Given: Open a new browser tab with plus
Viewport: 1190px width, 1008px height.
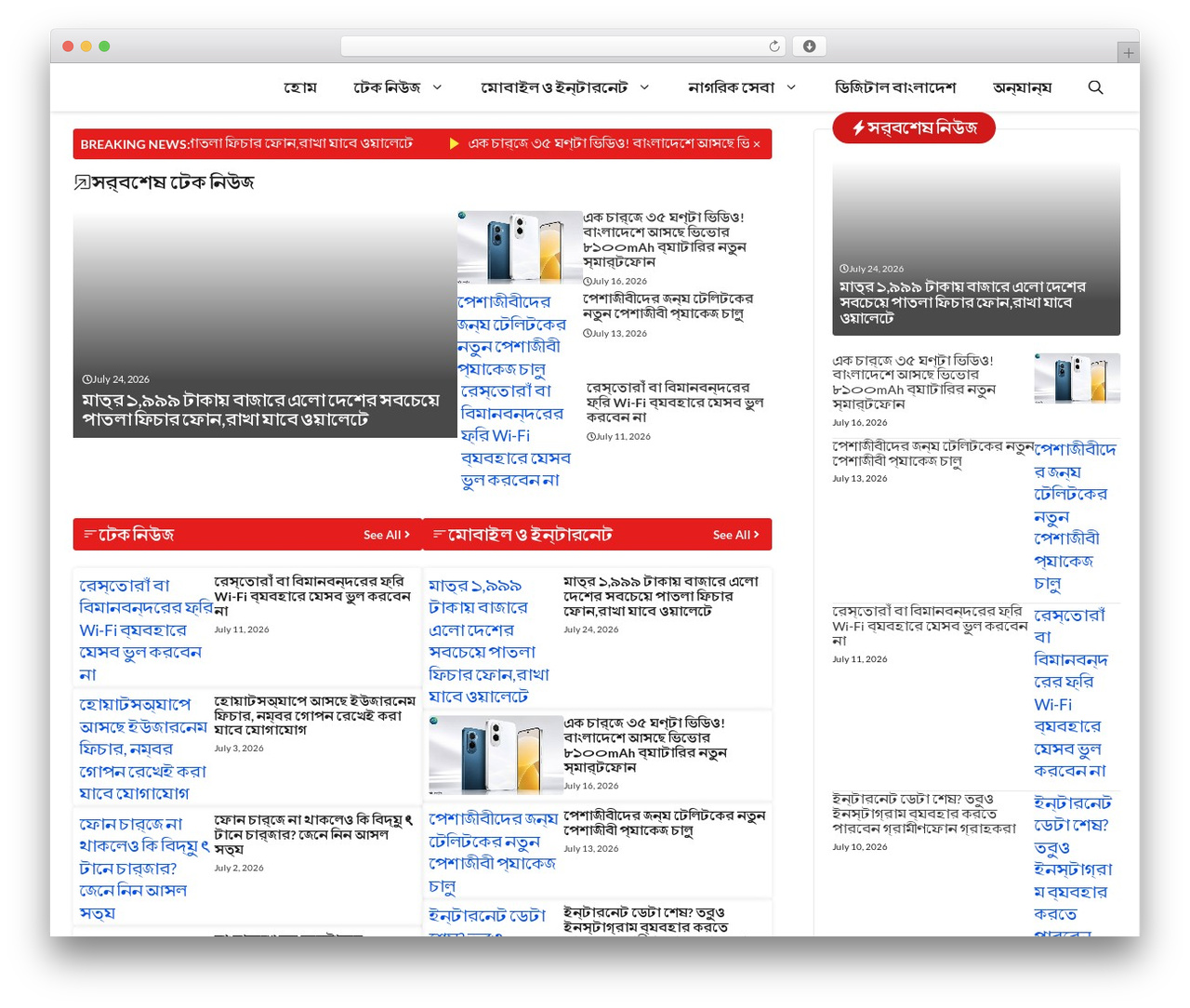Looking at the screenshot, I should 1128,53.
